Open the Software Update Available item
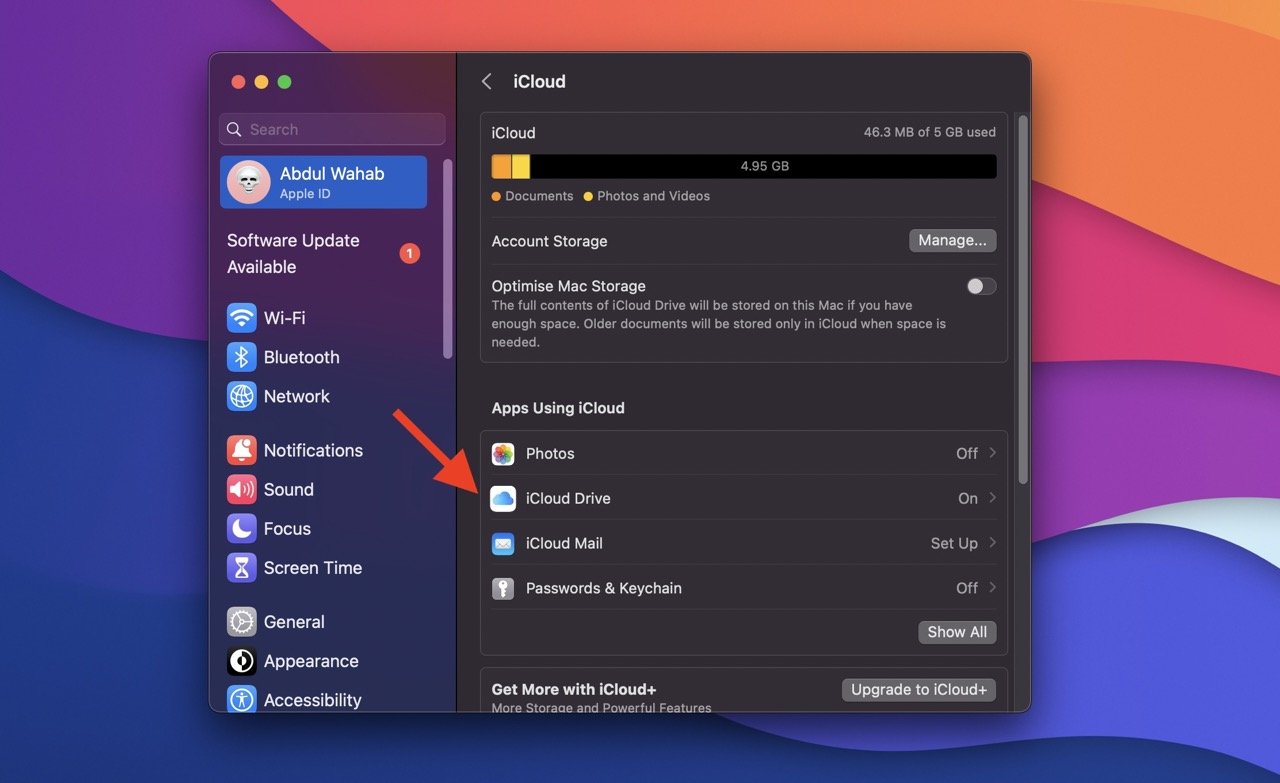 [x=323, y=254]
